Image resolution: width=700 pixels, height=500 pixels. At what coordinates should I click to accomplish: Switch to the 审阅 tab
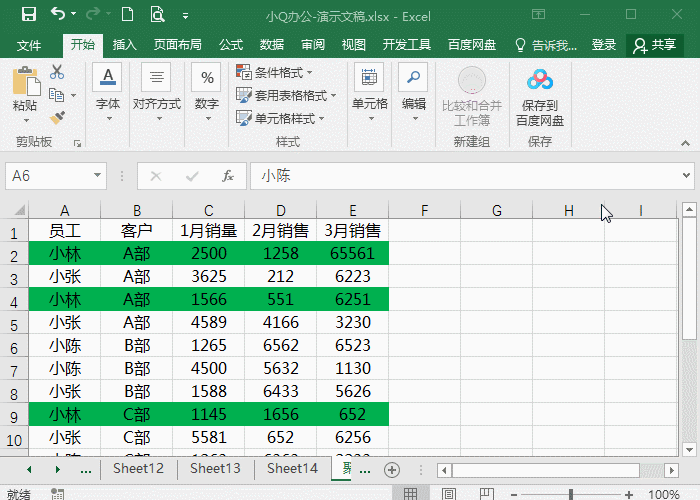[x=313, y=45]
